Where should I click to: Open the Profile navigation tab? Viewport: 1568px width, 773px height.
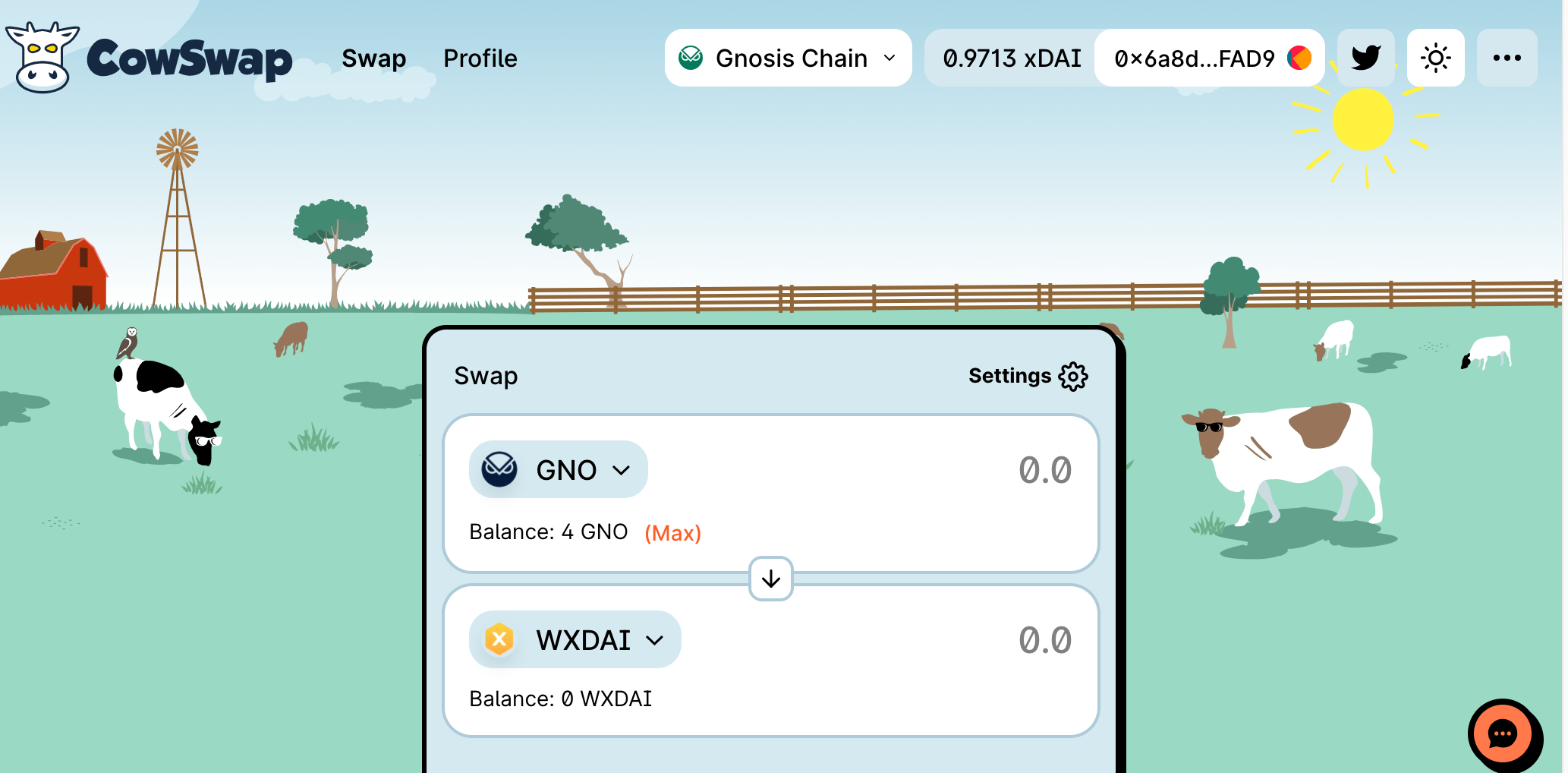point(480,58)
